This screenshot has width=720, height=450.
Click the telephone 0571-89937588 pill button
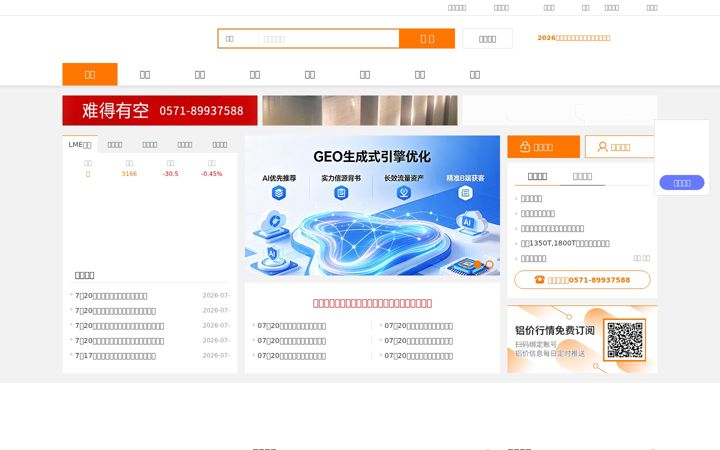pos(582,280)
